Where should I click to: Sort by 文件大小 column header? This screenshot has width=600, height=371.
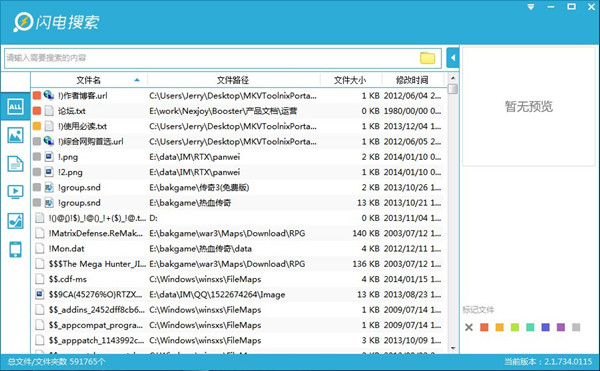point(350,80)
